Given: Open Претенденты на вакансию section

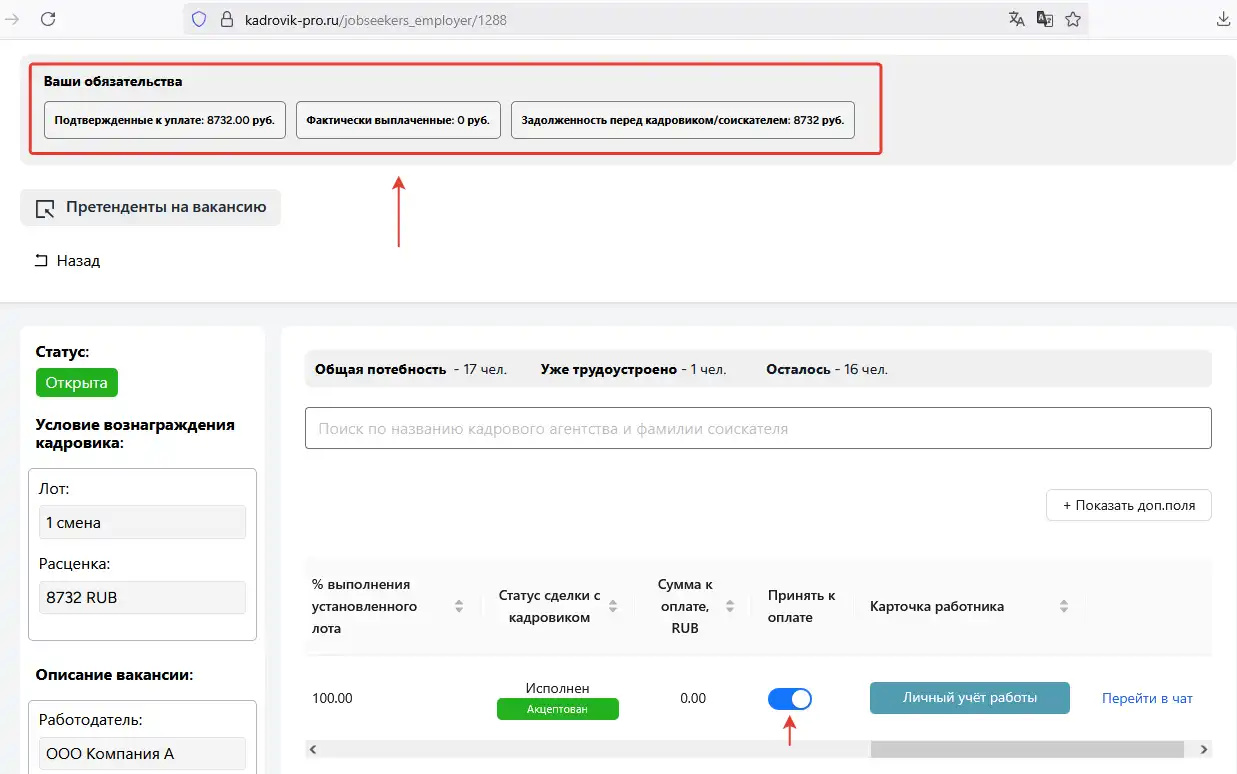Looking at the screenshot, I should 150,208.
